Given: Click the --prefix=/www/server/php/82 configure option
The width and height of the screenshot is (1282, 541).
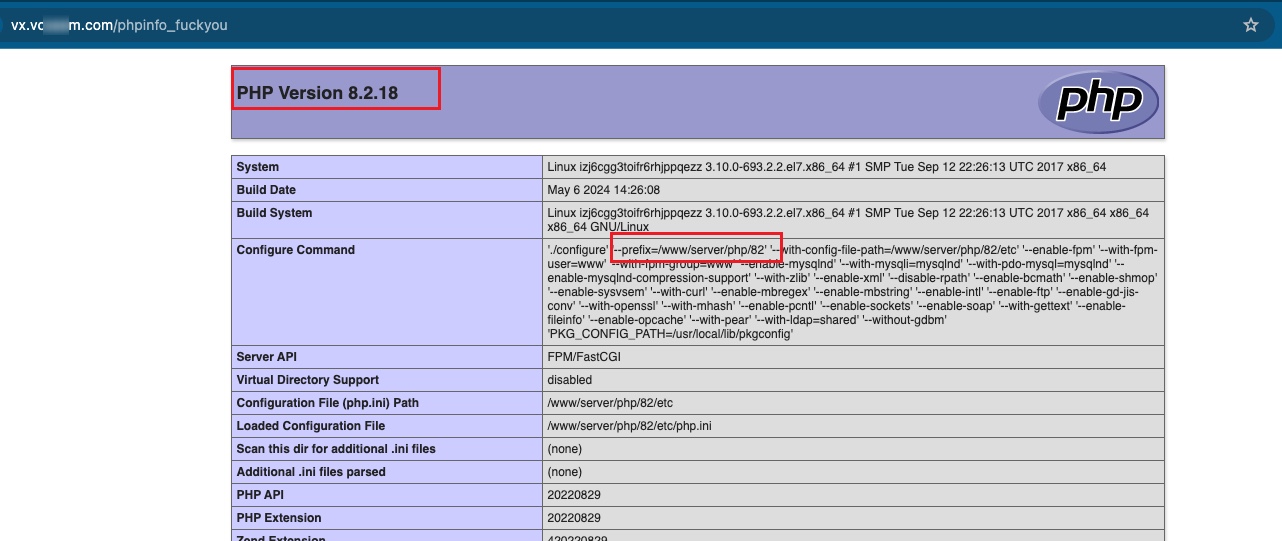Looking at the screenshot, I should (x=694, y=250).
